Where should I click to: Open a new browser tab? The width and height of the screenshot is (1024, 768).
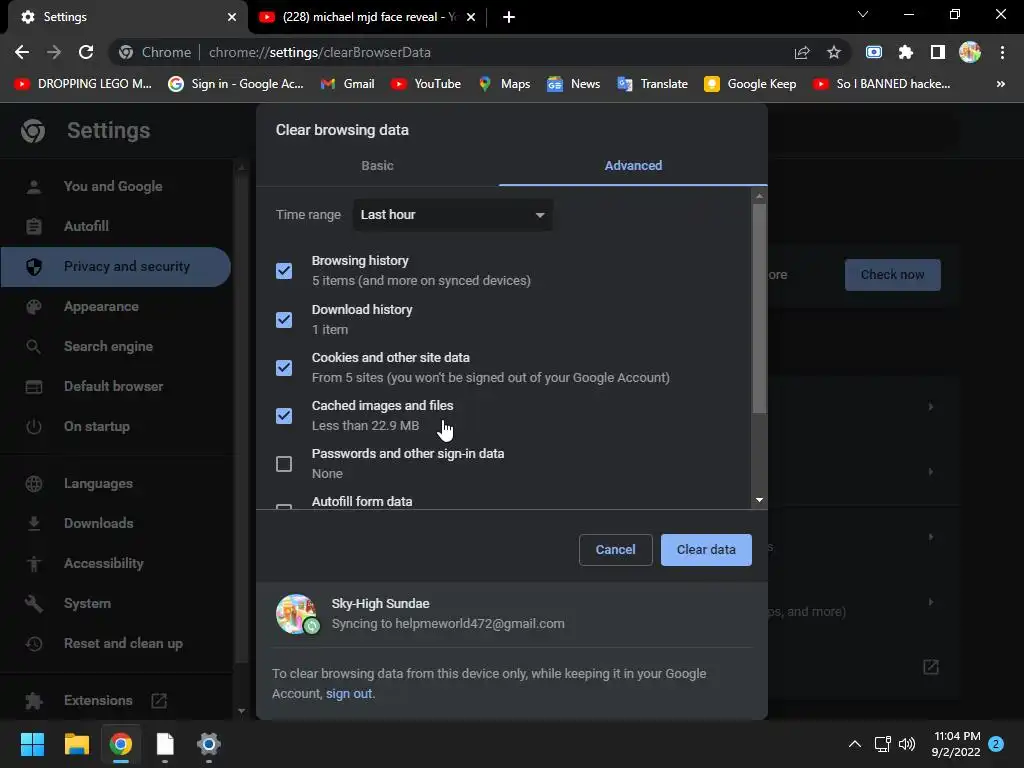(x=509, y=17)
